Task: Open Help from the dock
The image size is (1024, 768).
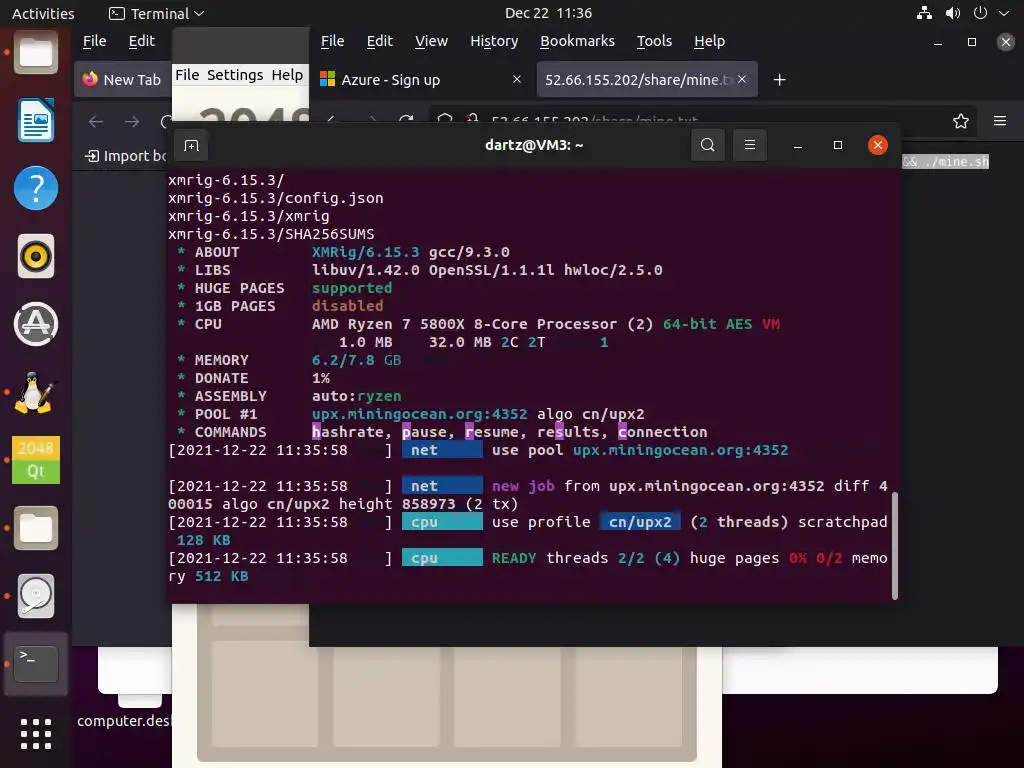Action: 36,188
